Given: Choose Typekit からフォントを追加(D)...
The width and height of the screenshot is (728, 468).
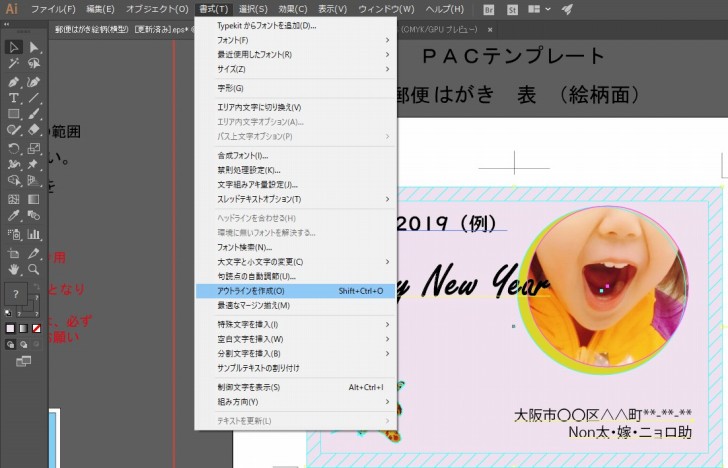Looking at the screenshot, I should tap(296, 26).
